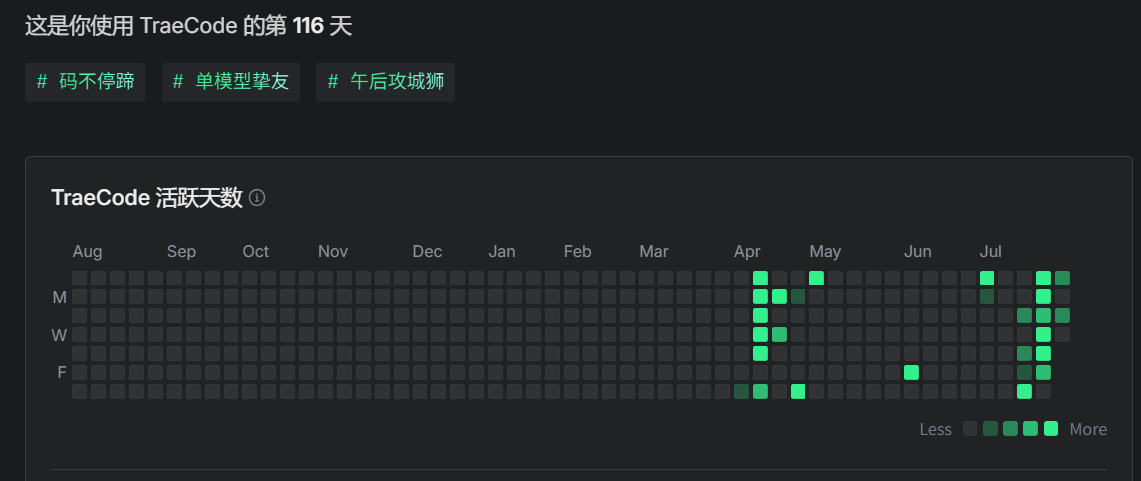Viewport: 1141px width, 481px height.
Task: Click the dark green second legend swatch
Action: [990, 429]
